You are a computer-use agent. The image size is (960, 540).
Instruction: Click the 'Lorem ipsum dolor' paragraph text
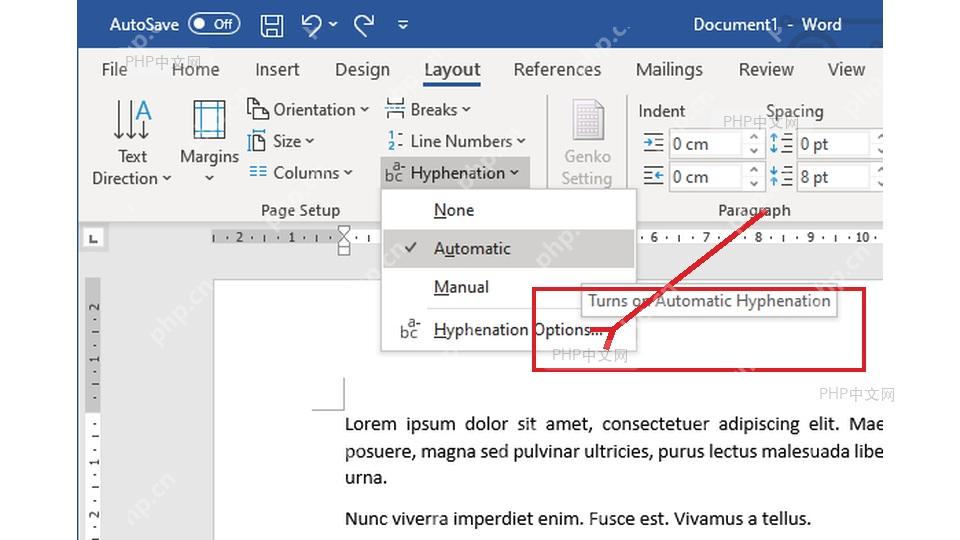pos(613,451)
